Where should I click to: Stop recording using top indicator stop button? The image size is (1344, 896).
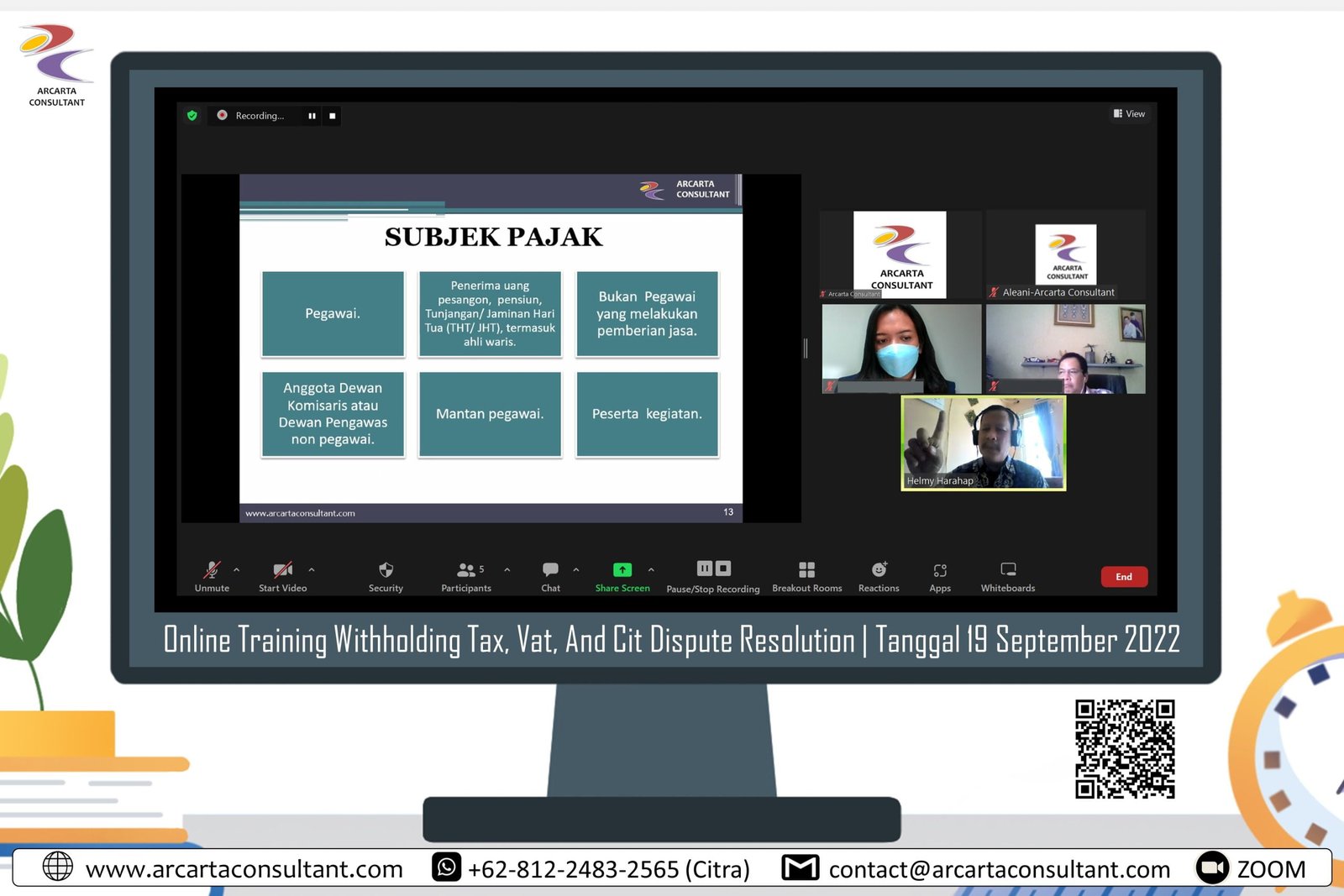333,116
